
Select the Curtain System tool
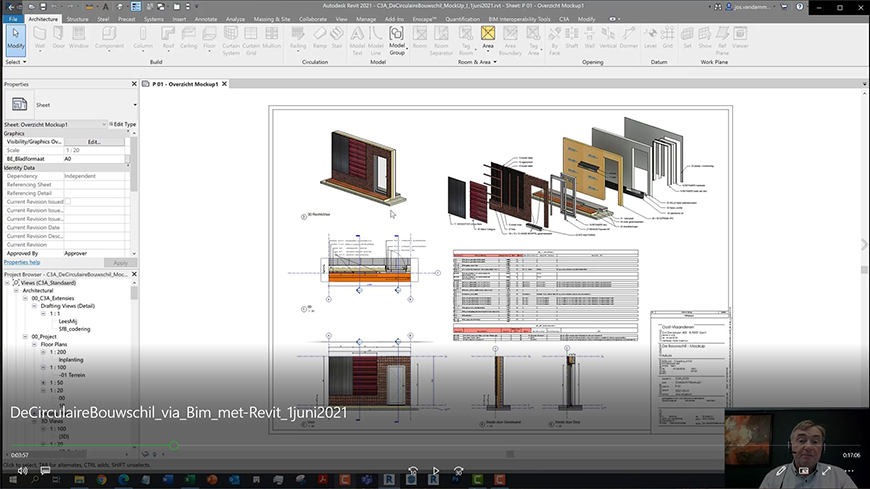tap(231, 41)
